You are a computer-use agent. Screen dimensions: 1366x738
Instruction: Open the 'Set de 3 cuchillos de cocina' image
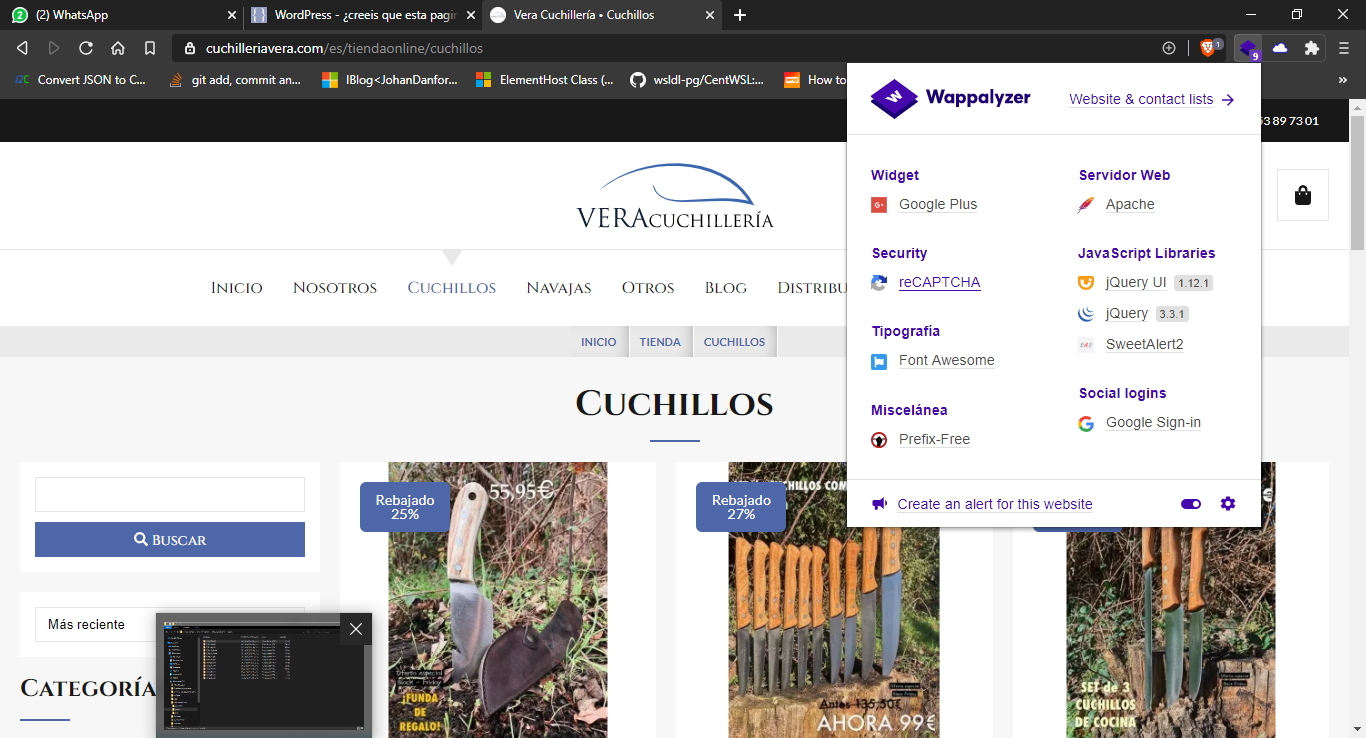1171,600
